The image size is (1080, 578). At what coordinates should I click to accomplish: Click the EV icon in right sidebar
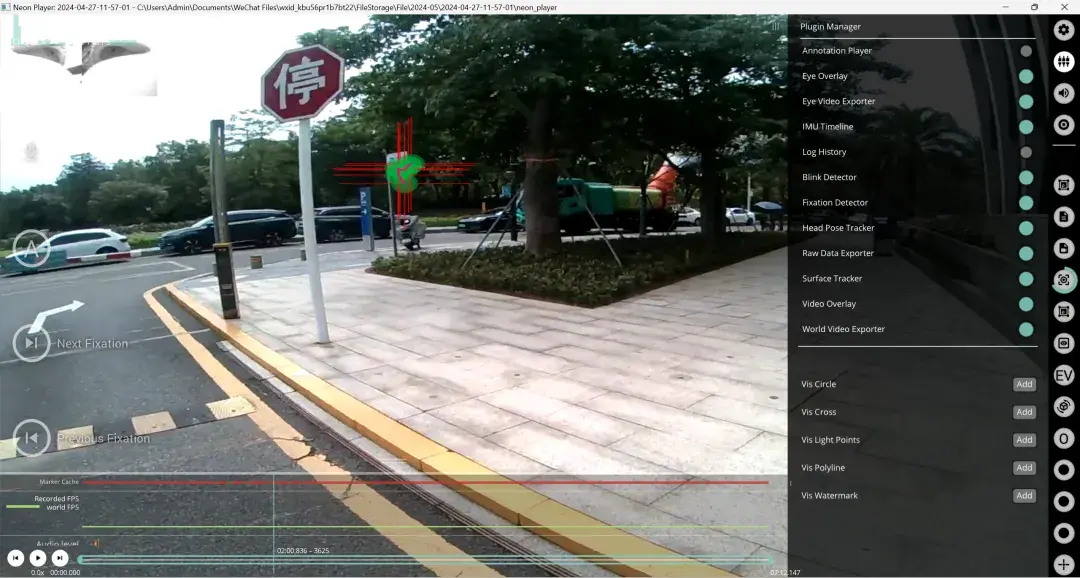(x=1064, y=375)
